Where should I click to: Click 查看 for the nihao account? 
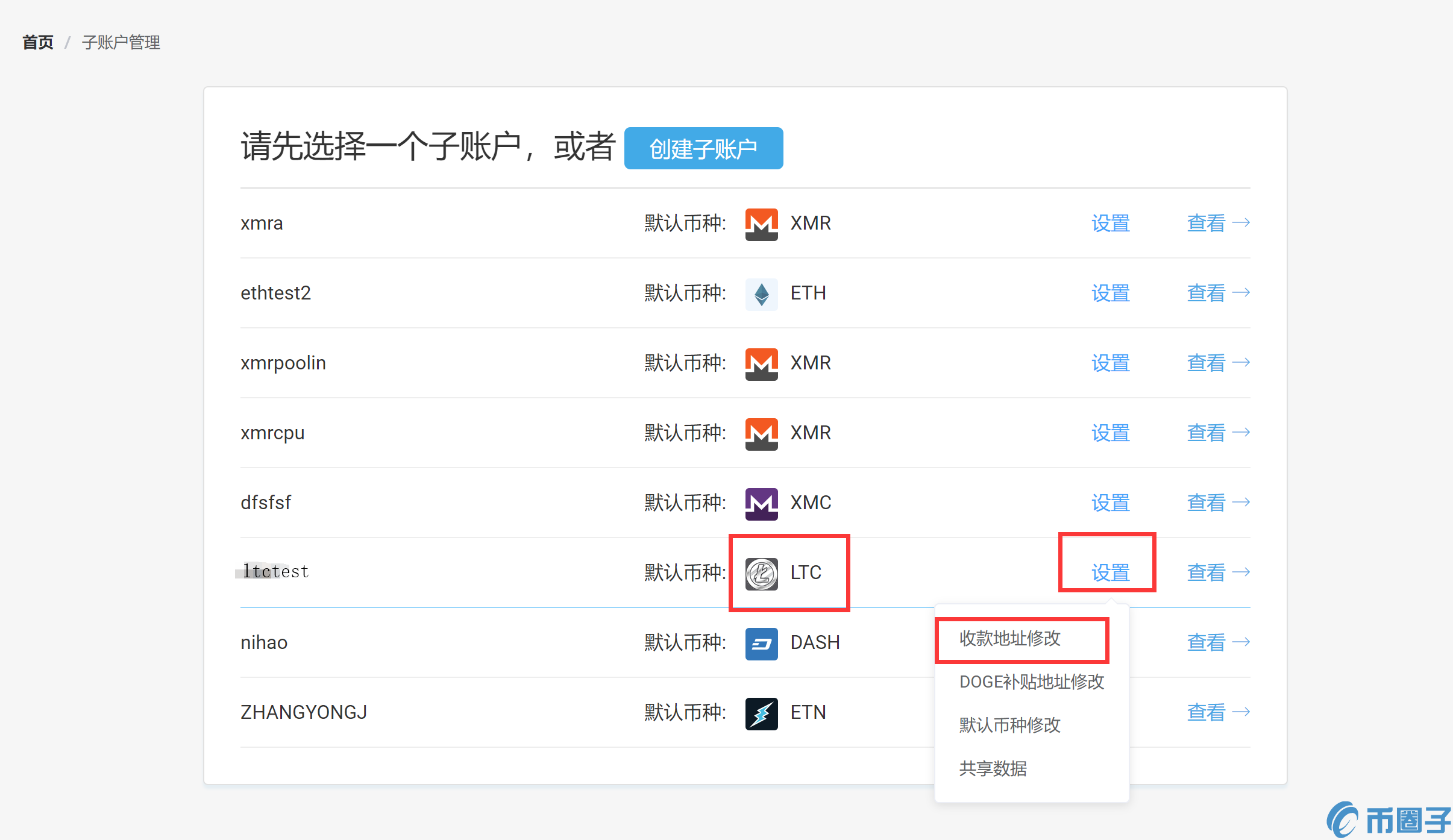coord(1218,643)
